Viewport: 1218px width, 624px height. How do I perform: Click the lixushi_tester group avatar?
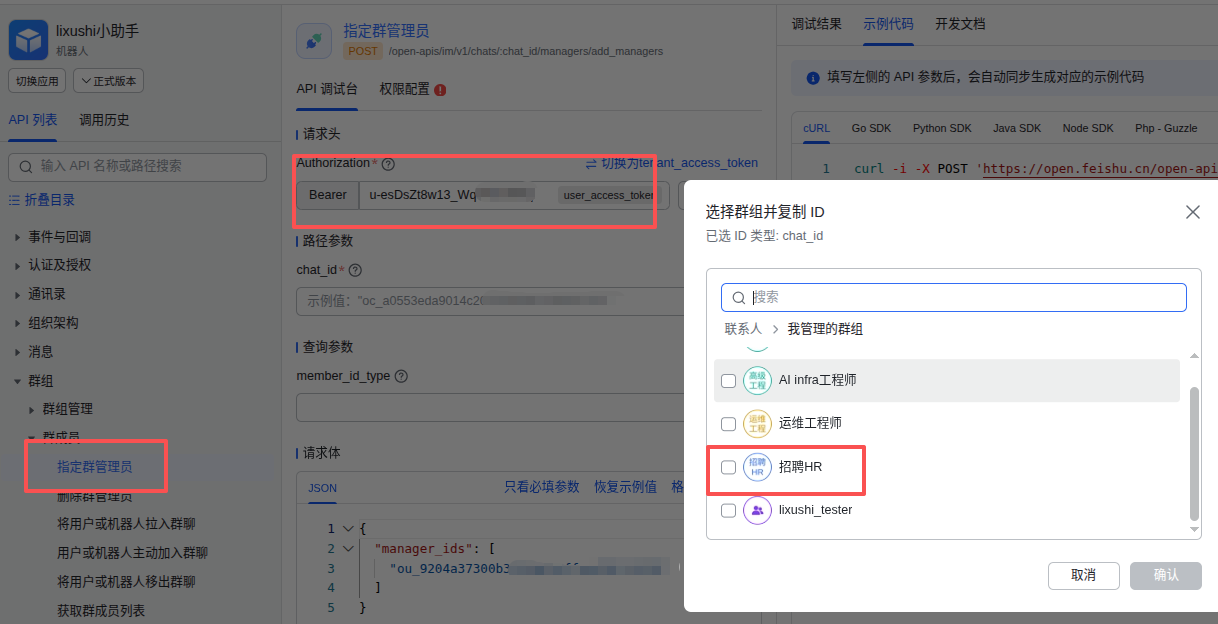point(756,510)
